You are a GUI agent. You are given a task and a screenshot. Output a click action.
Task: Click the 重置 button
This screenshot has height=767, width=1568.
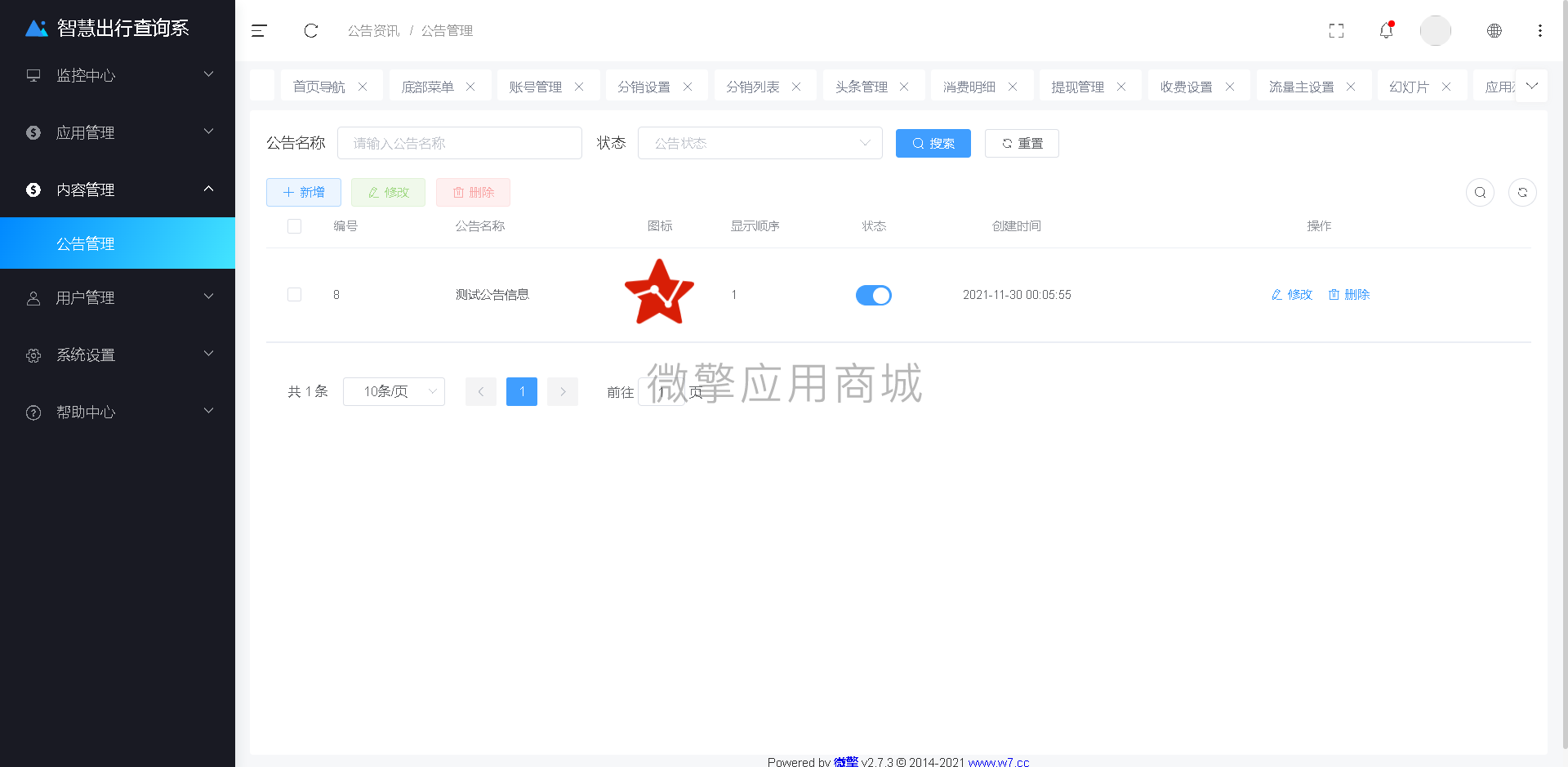[1022, 143]
